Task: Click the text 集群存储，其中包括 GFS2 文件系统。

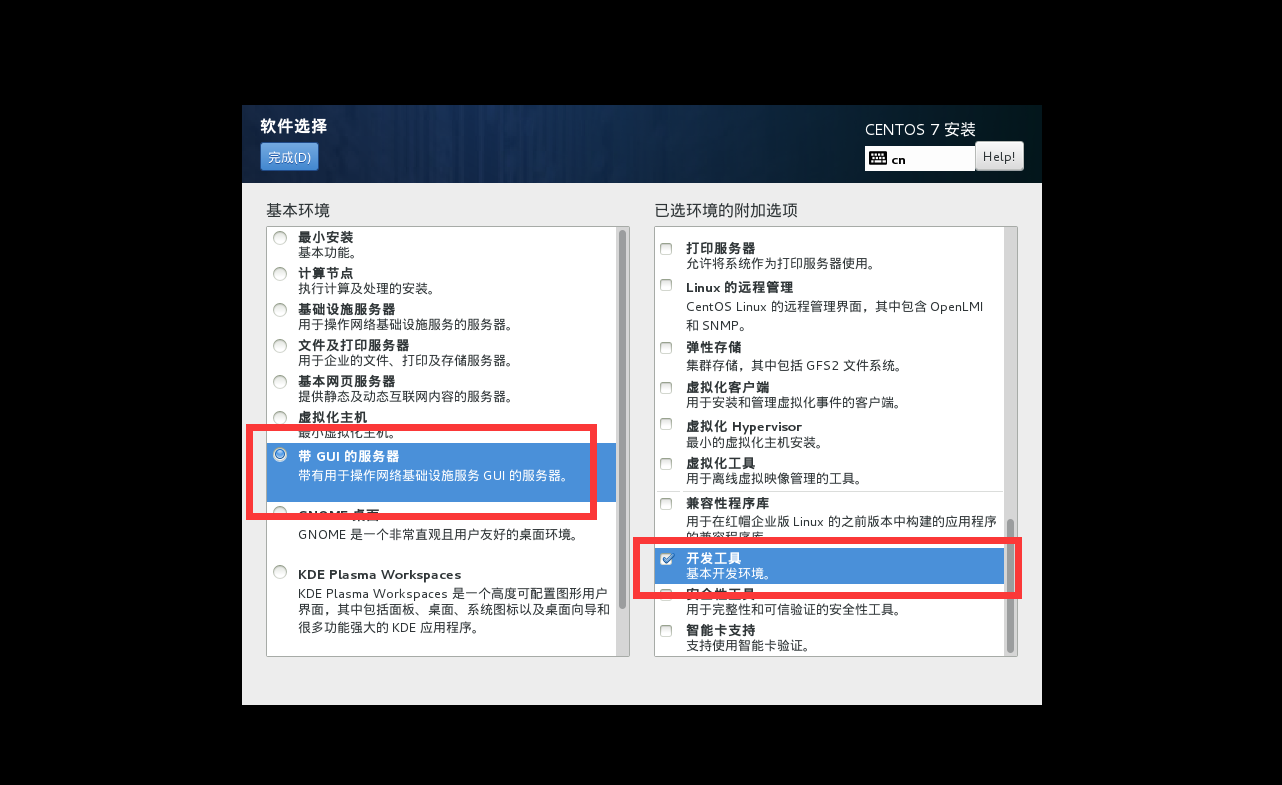Action: click(794, 366)
